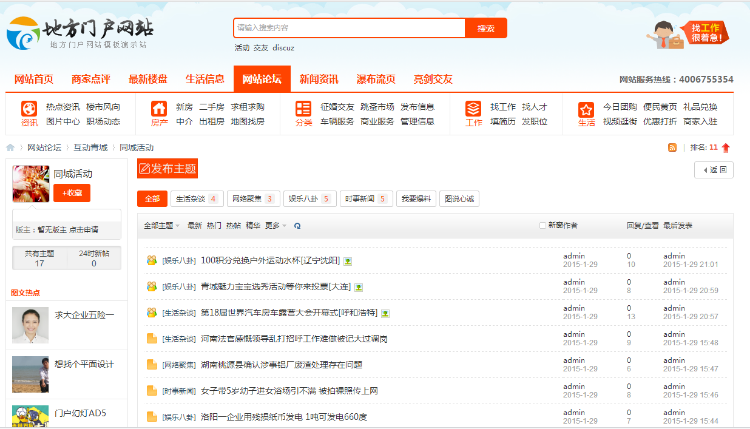Click the 热门 sort link
Viewport: 750px width, 429px height.
214,225
